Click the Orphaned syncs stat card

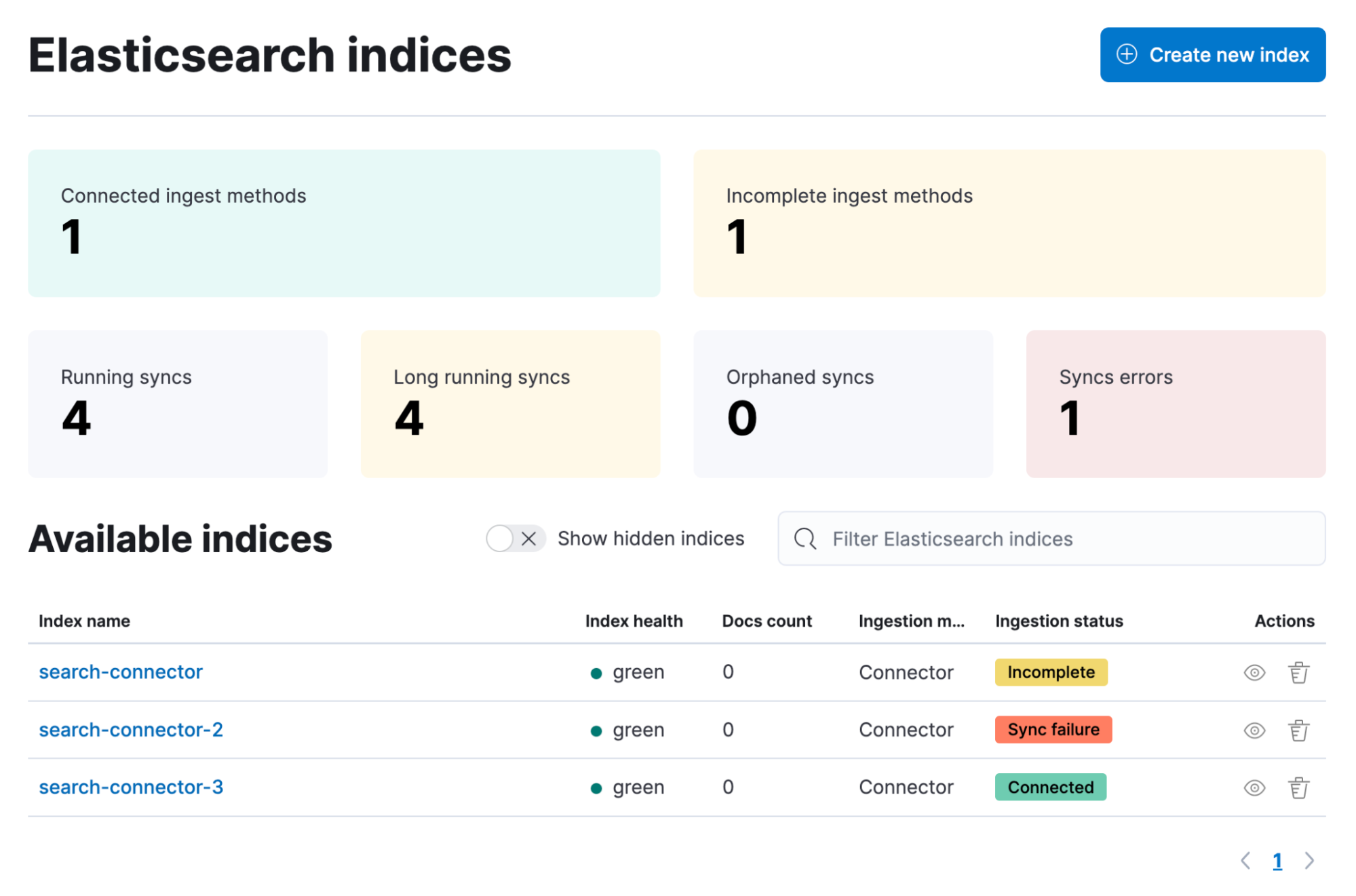[x=843, y=404]
